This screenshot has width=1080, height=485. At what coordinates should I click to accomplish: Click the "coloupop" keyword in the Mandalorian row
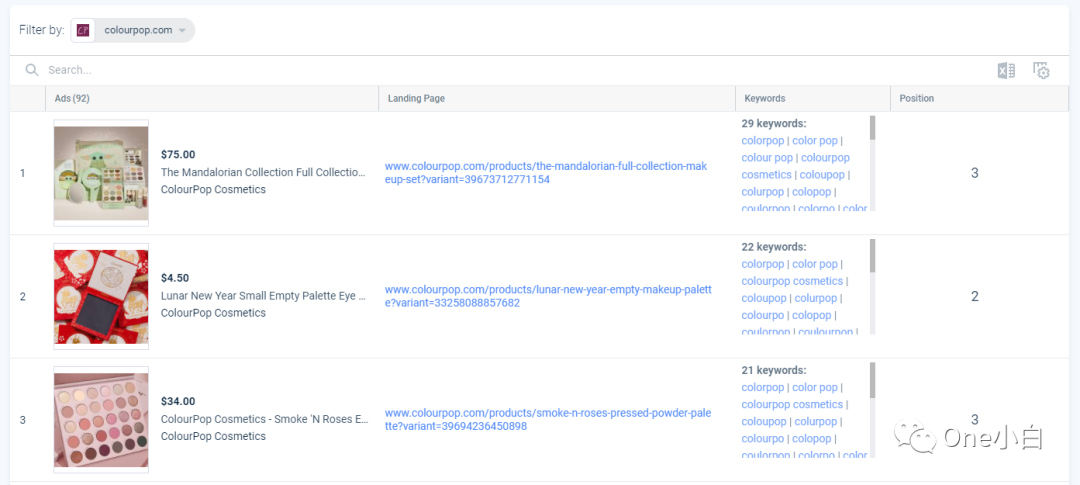pos(822,175)
